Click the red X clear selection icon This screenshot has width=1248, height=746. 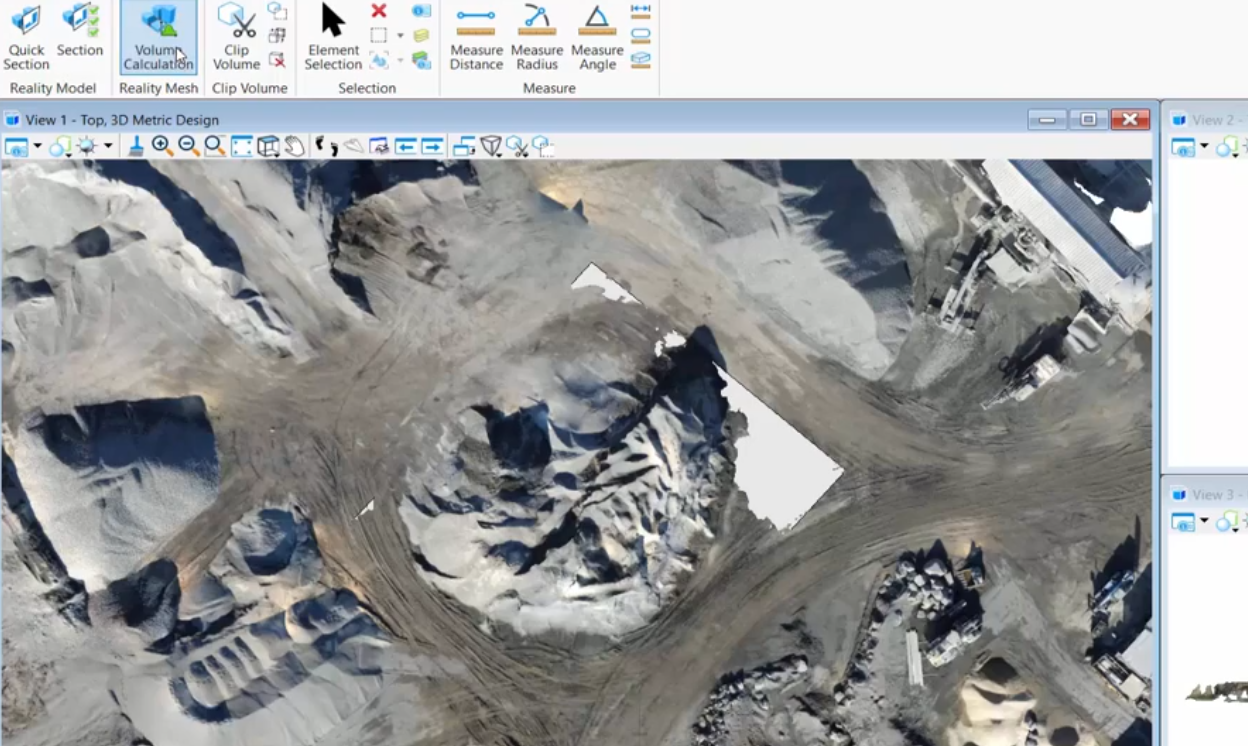pos(379,11)
